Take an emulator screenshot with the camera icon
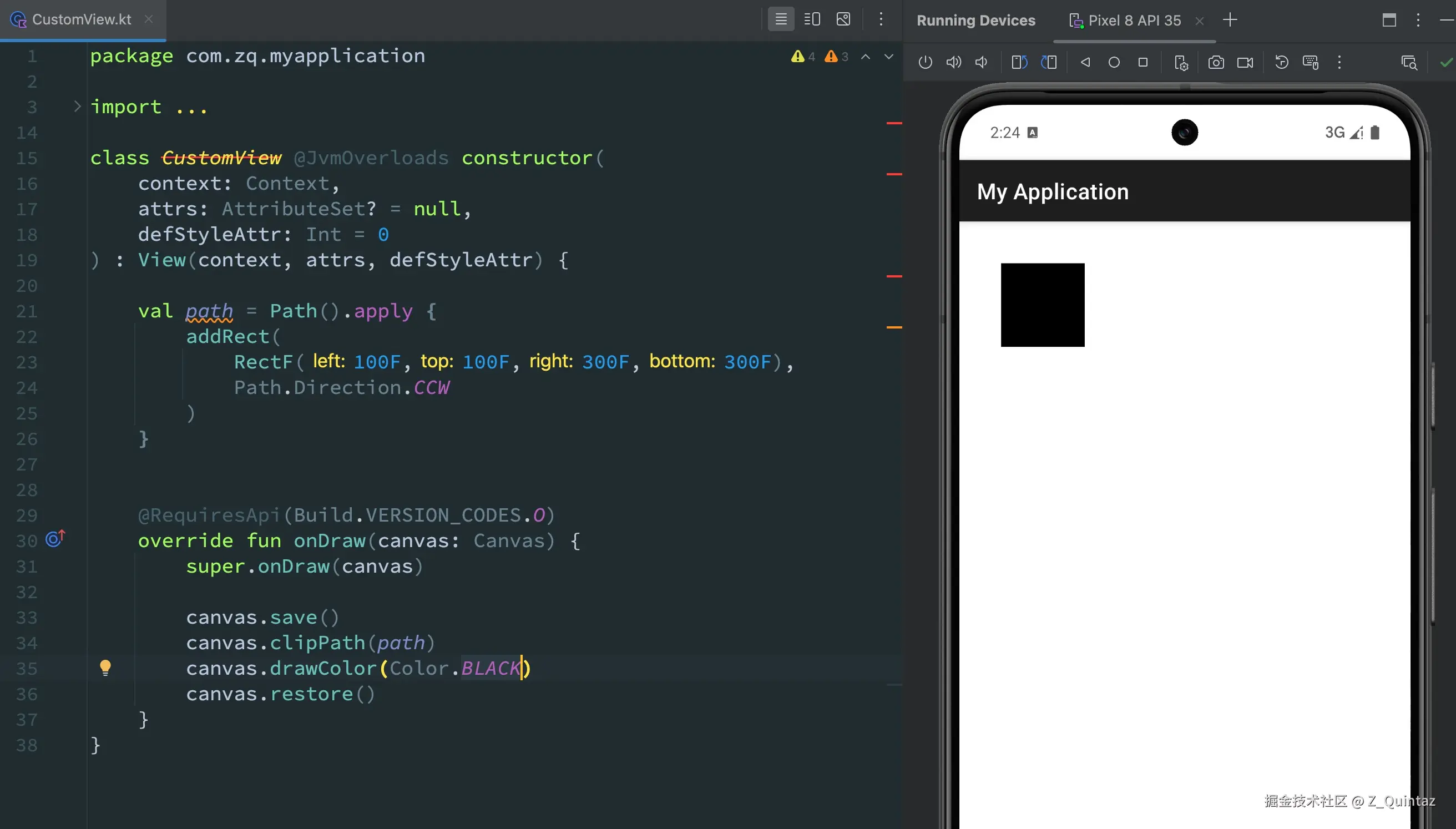The width and height of the screenshot is (1456, 829). (1216, 62)
